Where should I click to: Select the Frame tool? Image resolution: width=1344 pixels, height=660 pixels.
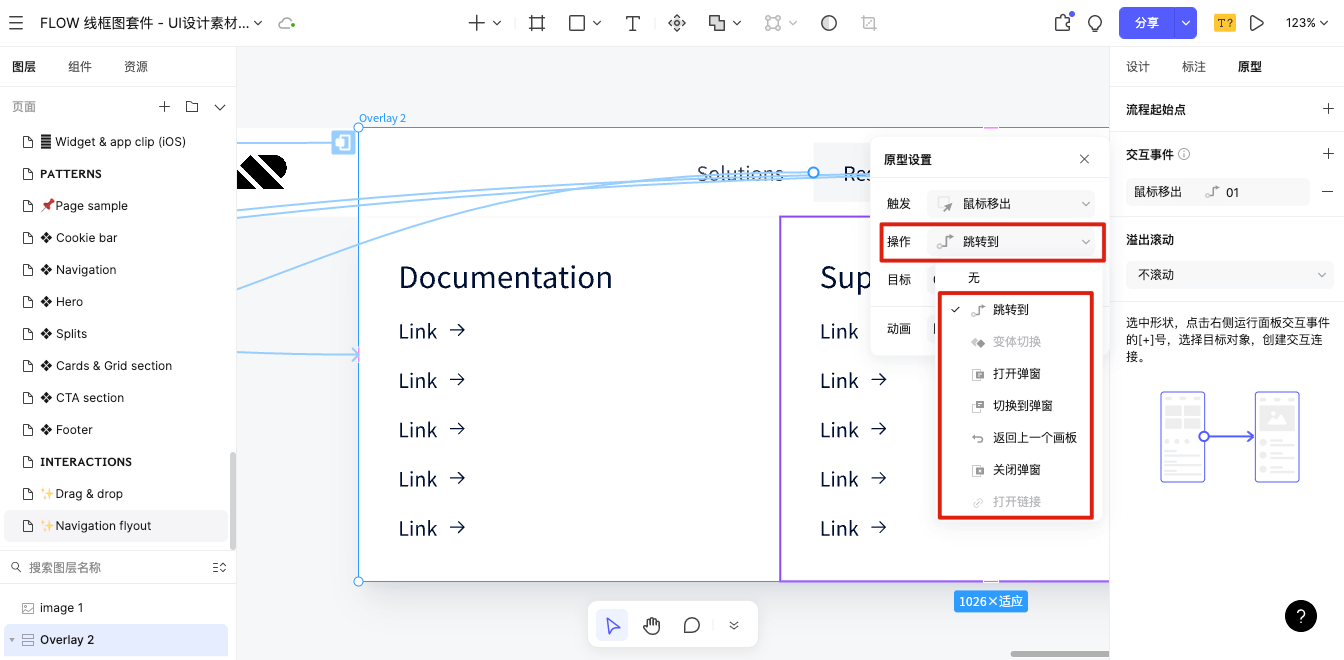537,23
